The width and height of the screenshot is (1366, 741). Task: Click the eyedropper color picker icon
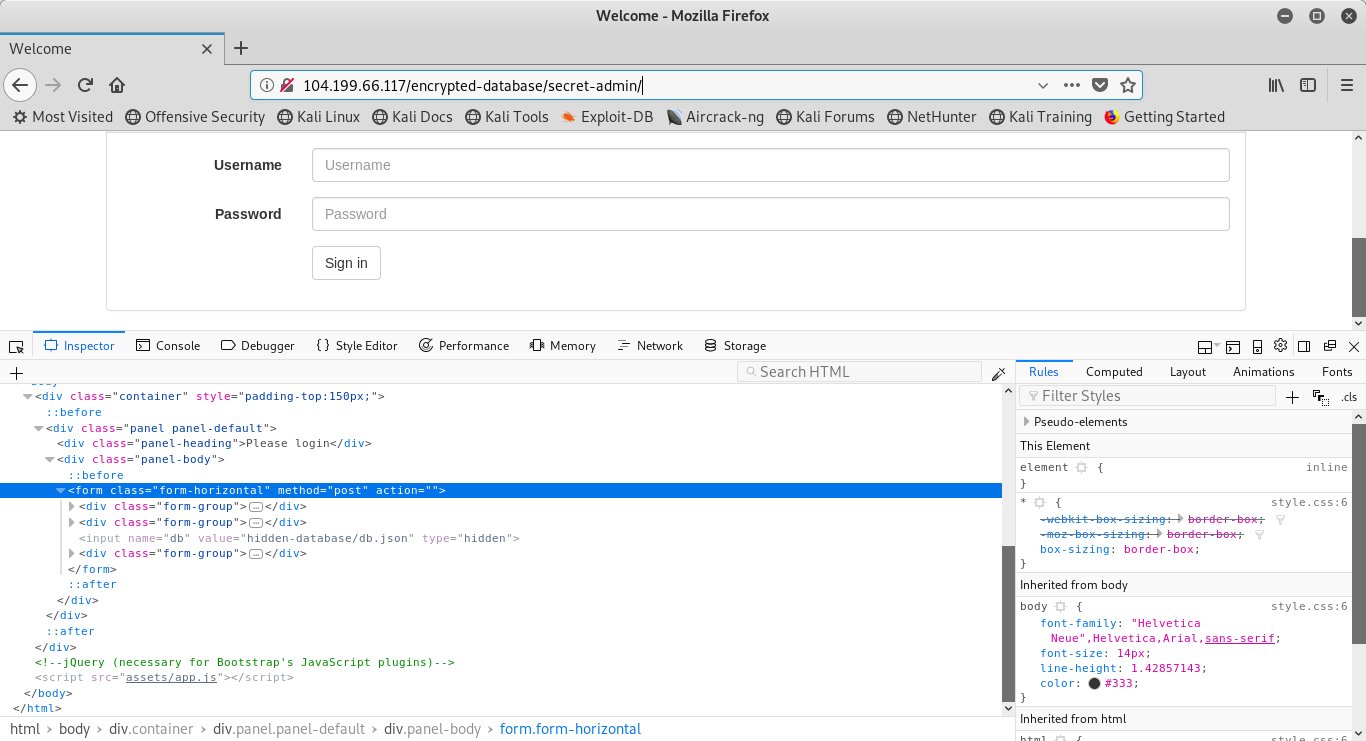pos(998,373)
